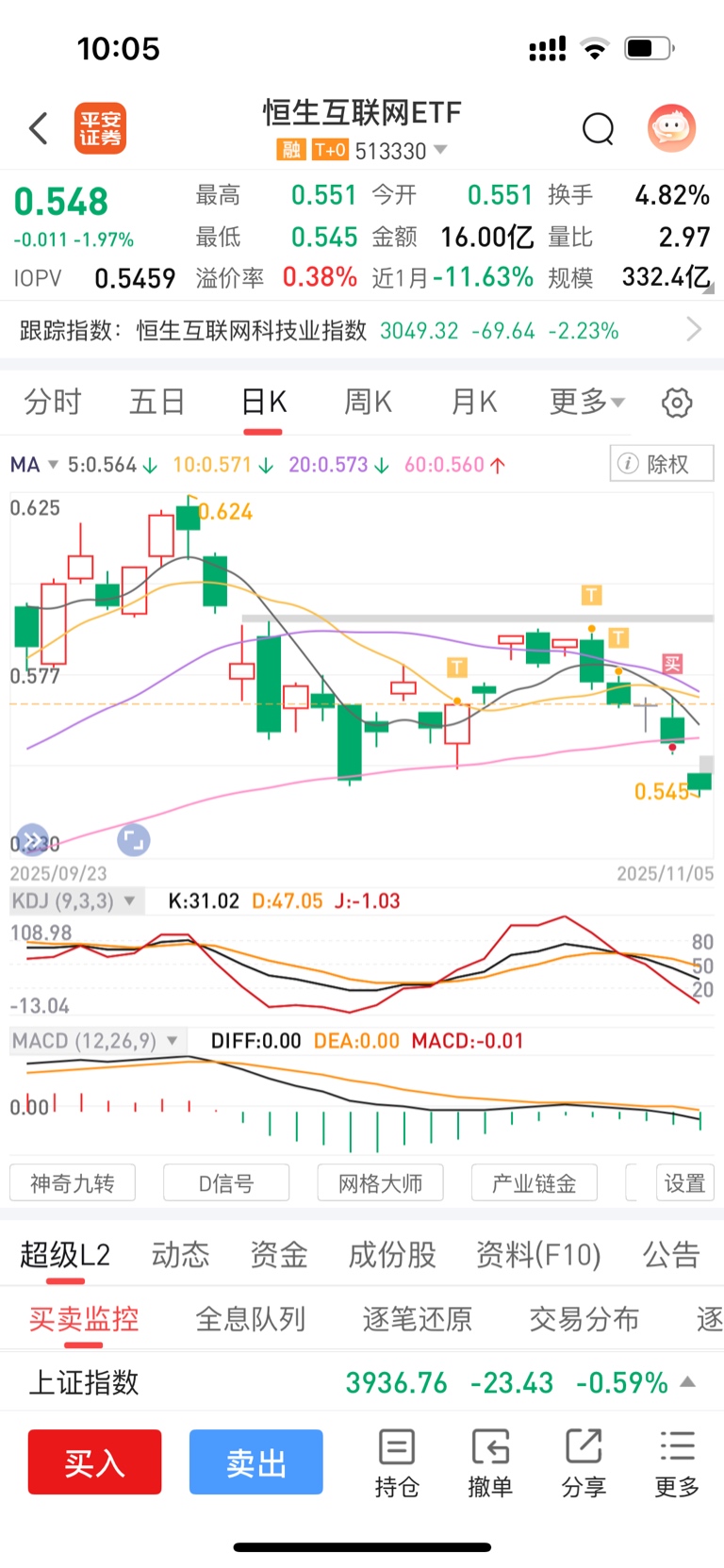Expand the 上证指数 bar arrow

click(x=688, y=1382)
